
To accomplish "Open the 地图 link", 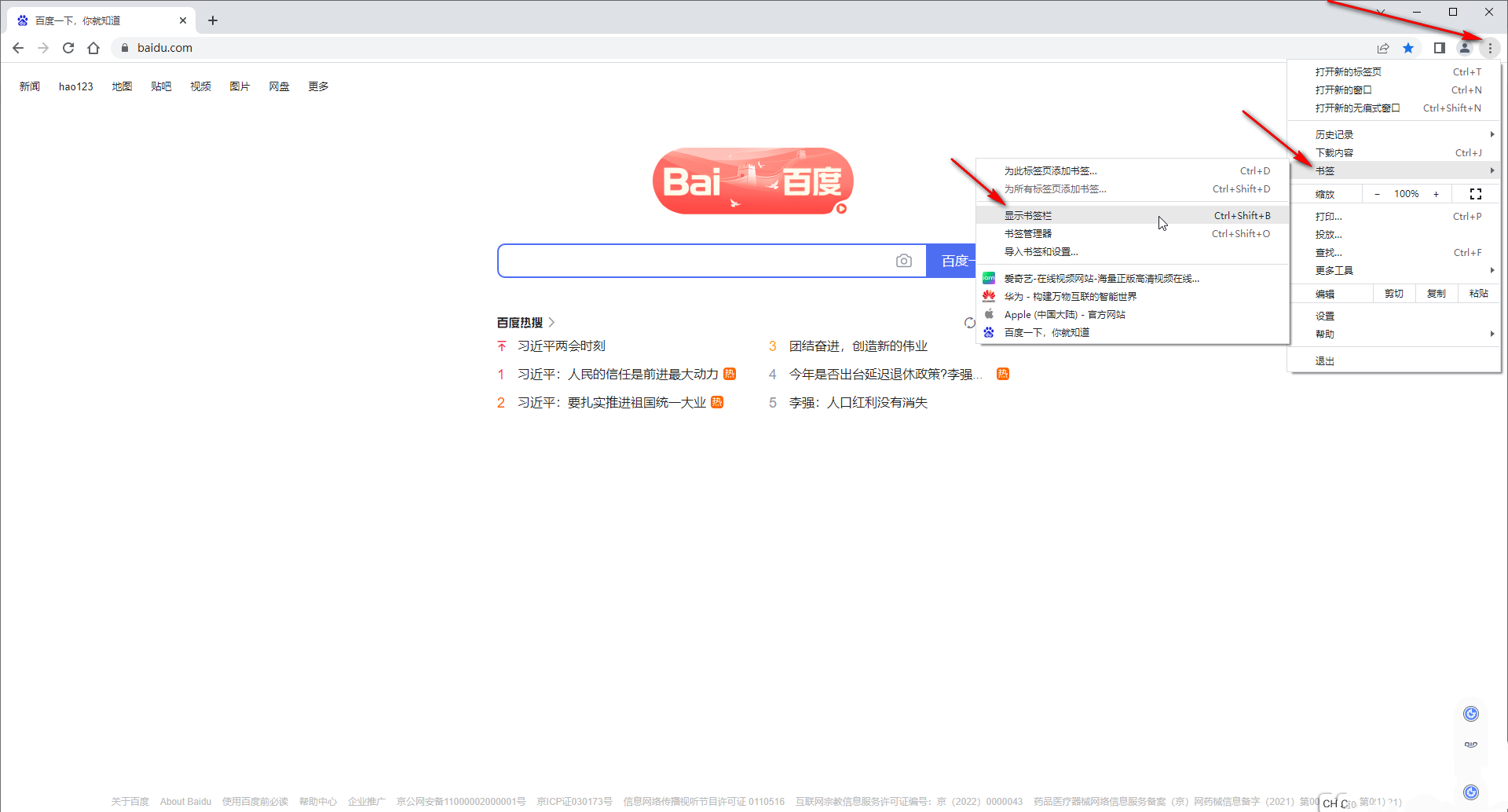I will pyautogui.click(x=122, y=86).
